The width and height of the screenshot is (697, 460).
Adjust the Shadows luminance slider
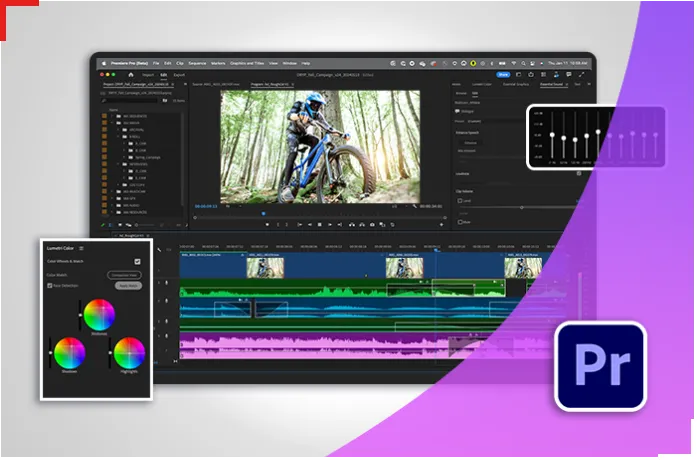point(50,353)
